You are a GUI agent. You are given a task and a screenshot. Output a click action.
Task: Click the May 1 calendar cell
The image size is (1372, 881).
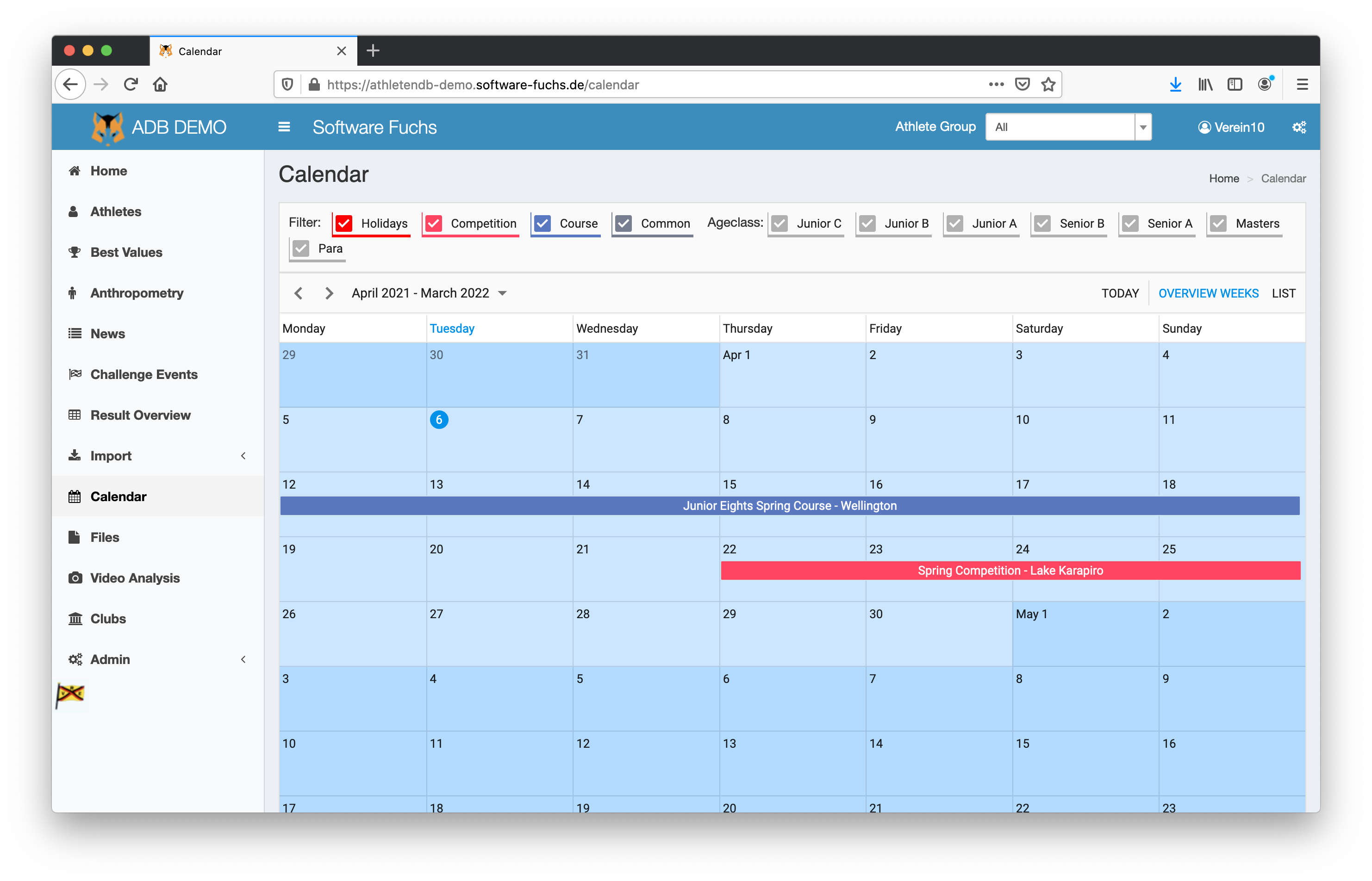pyautogui.click(x=1085, y=634)
